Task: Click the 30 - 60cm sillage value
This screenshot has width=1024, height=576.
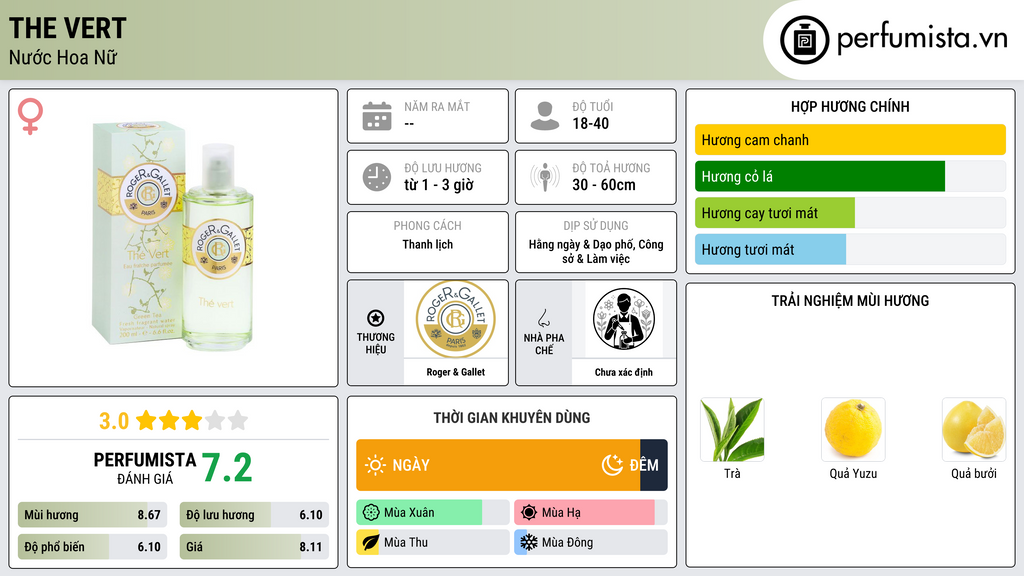Action: [x=604, y=185]
